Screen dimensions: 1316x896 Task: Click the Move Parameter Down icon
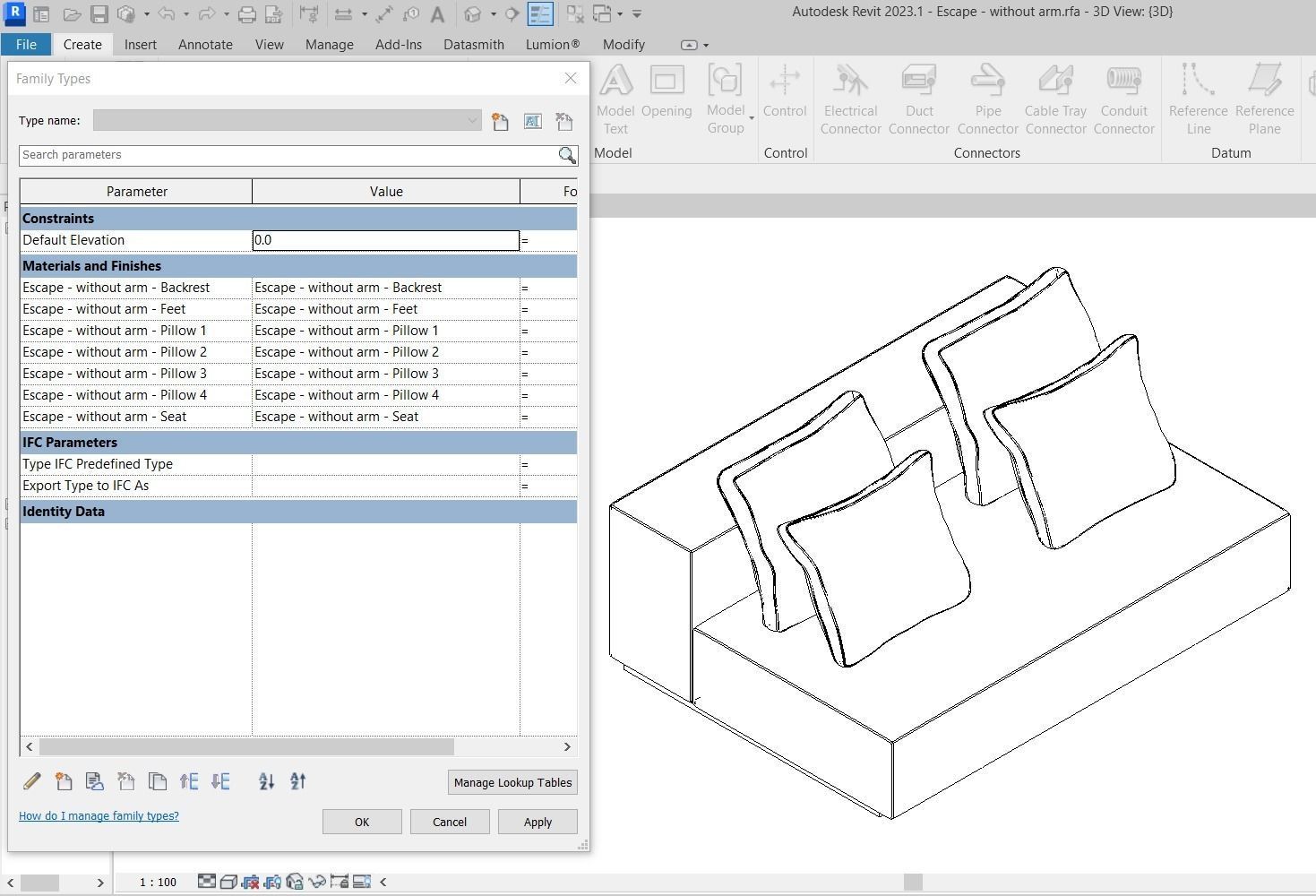click(x=220, y=781)
